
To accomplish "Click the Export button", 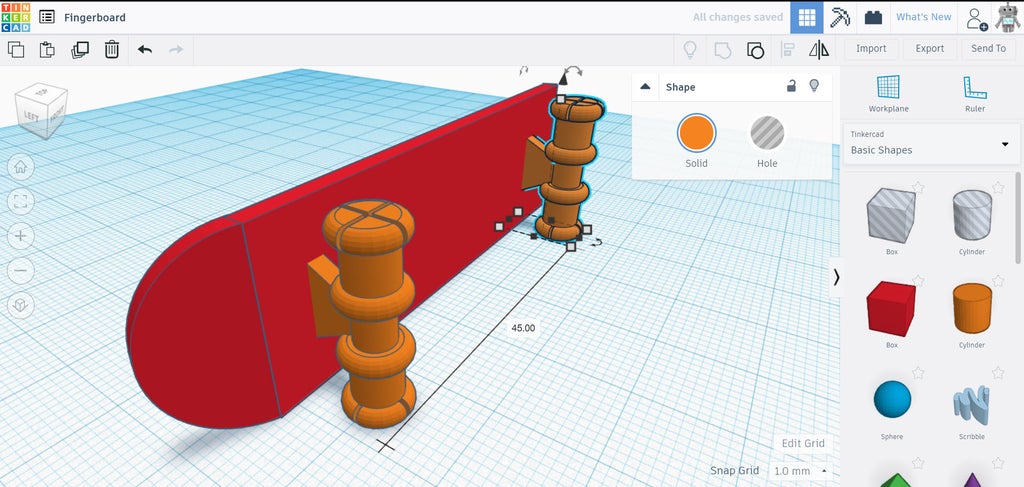I will pyautogui.click(x=929, y=48).
